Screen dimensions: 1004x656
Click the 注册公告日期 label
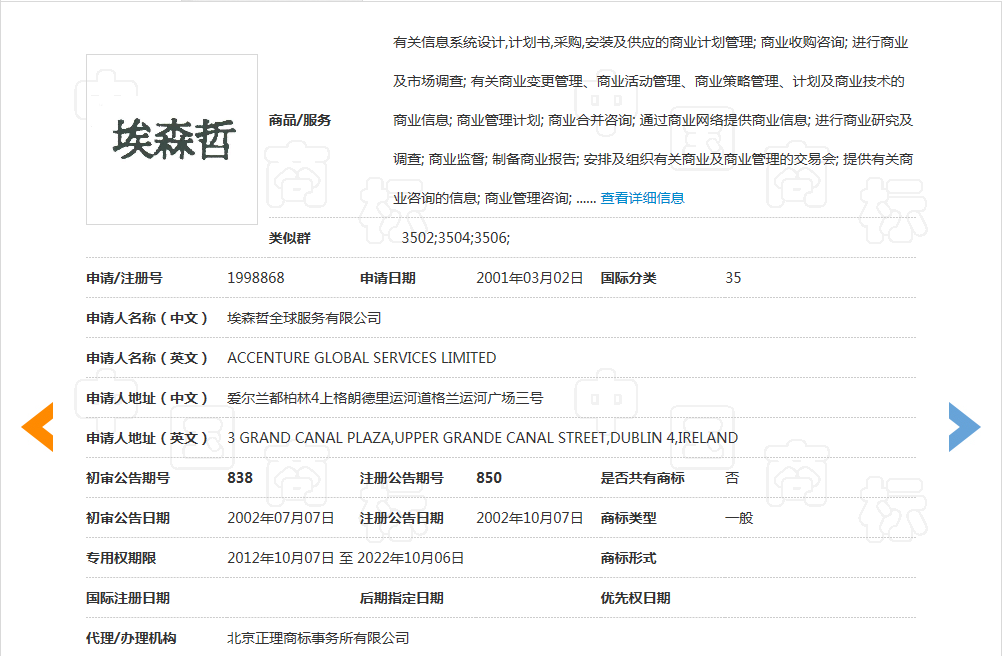[x=402, y=518]
